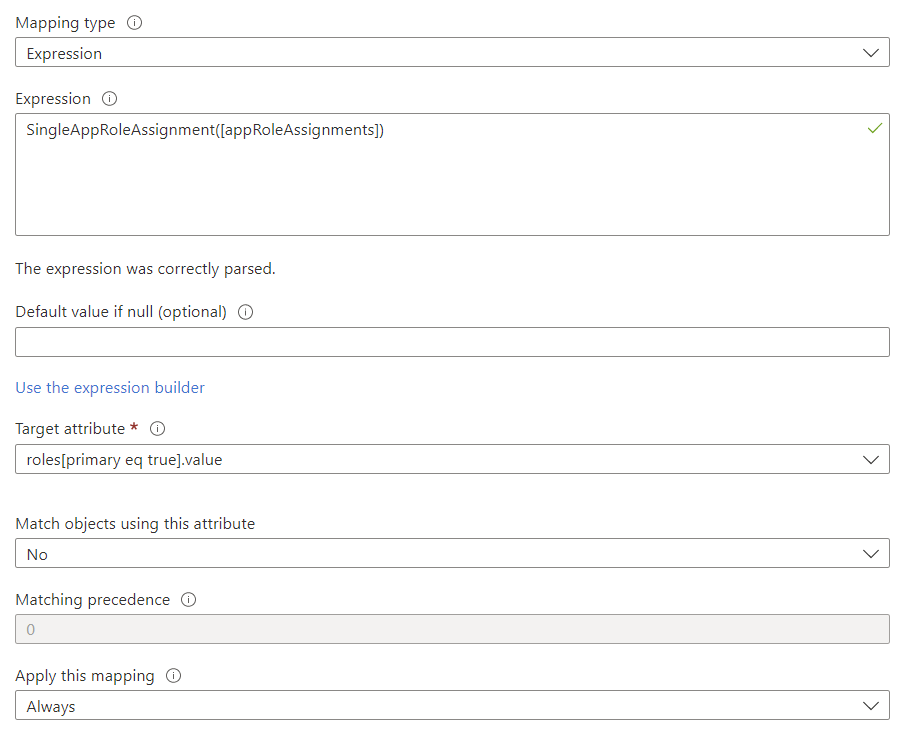
Task: Click the No value under Match objects
Action: (x=35, y=553)
